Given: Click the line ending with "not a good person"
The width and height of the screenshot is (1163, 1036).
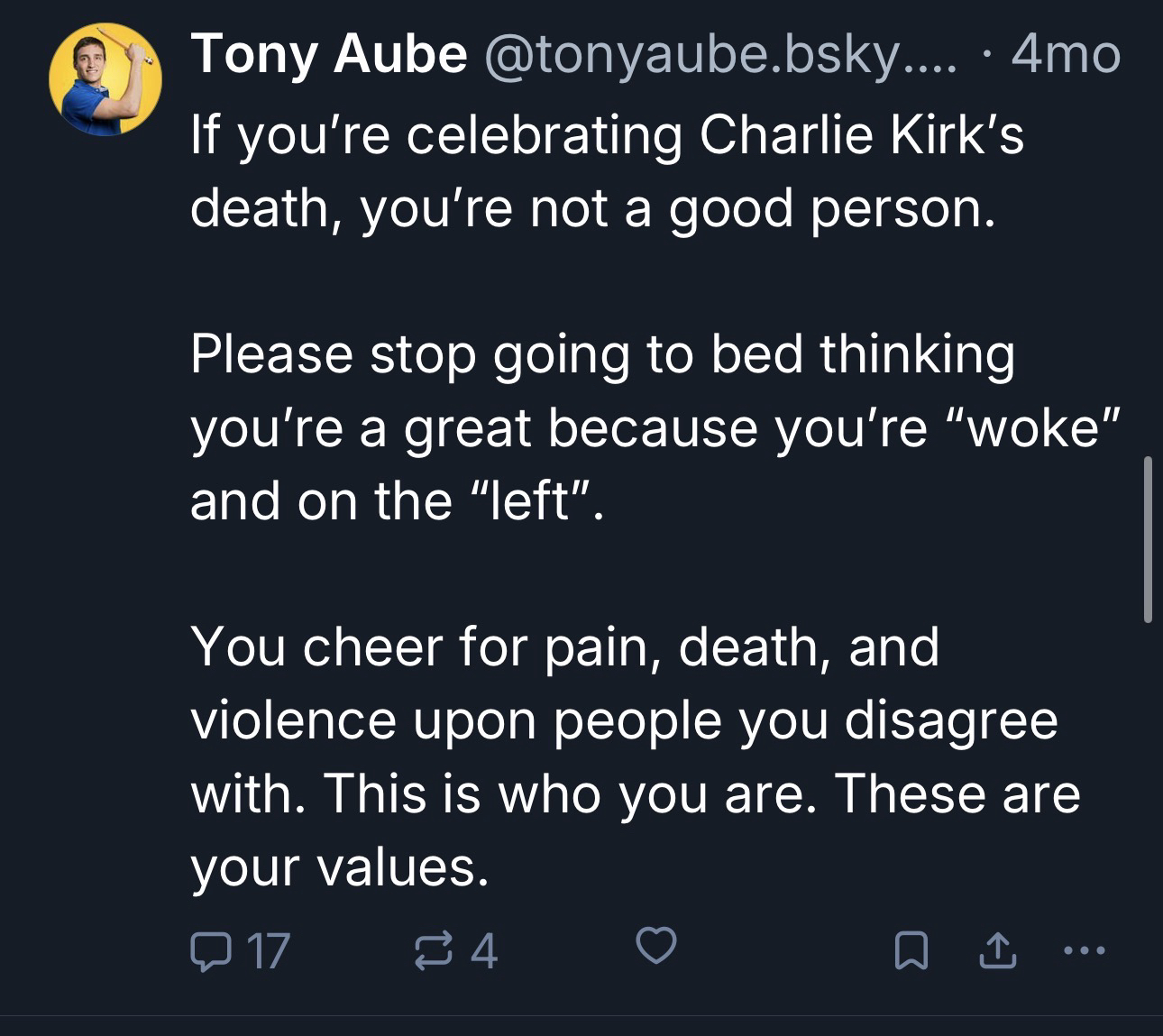Looking at the screenshot, I should coord(593,208).
